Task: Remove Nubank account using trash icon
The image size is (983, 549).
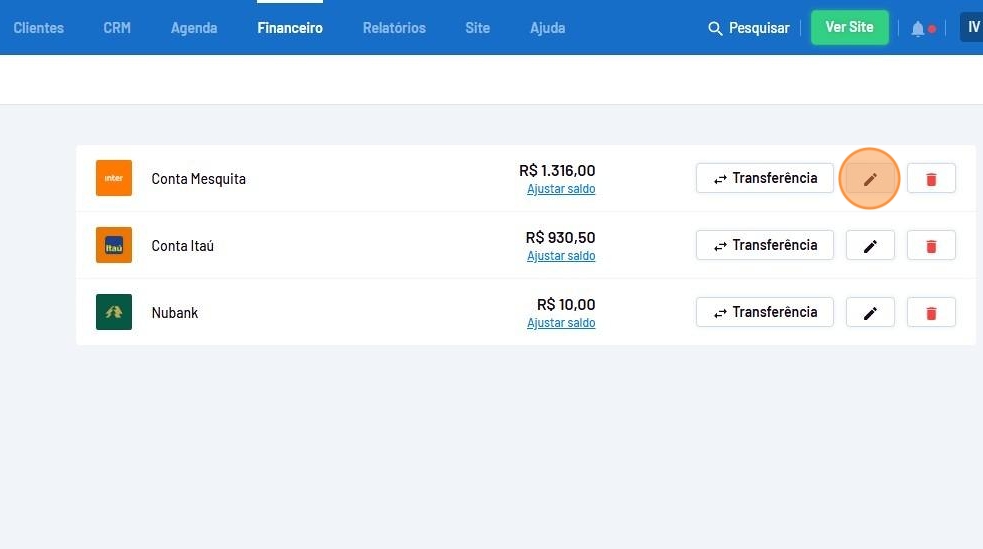Action: click(931, 313)
